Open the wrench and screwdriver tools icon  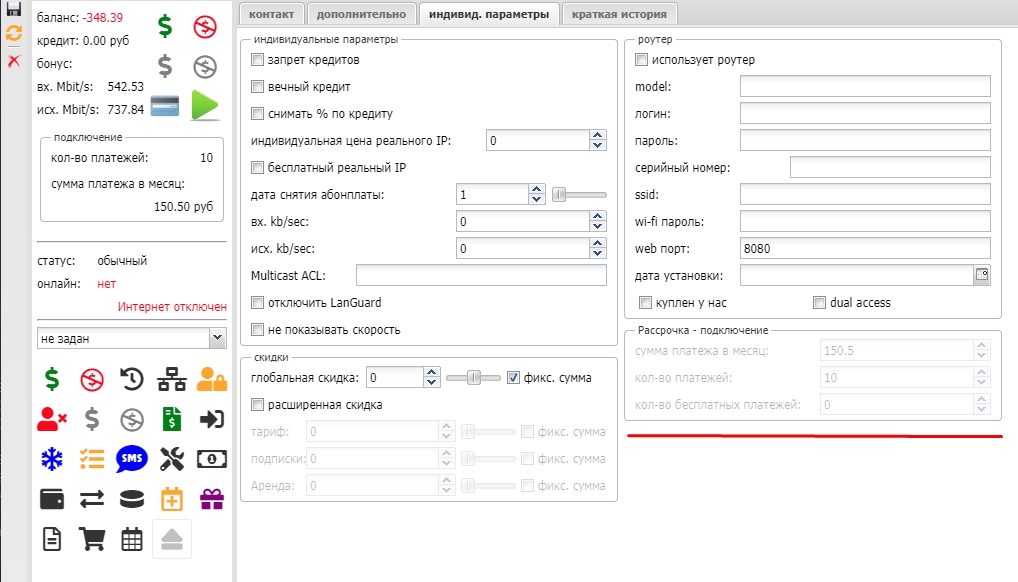click(172, 458)
